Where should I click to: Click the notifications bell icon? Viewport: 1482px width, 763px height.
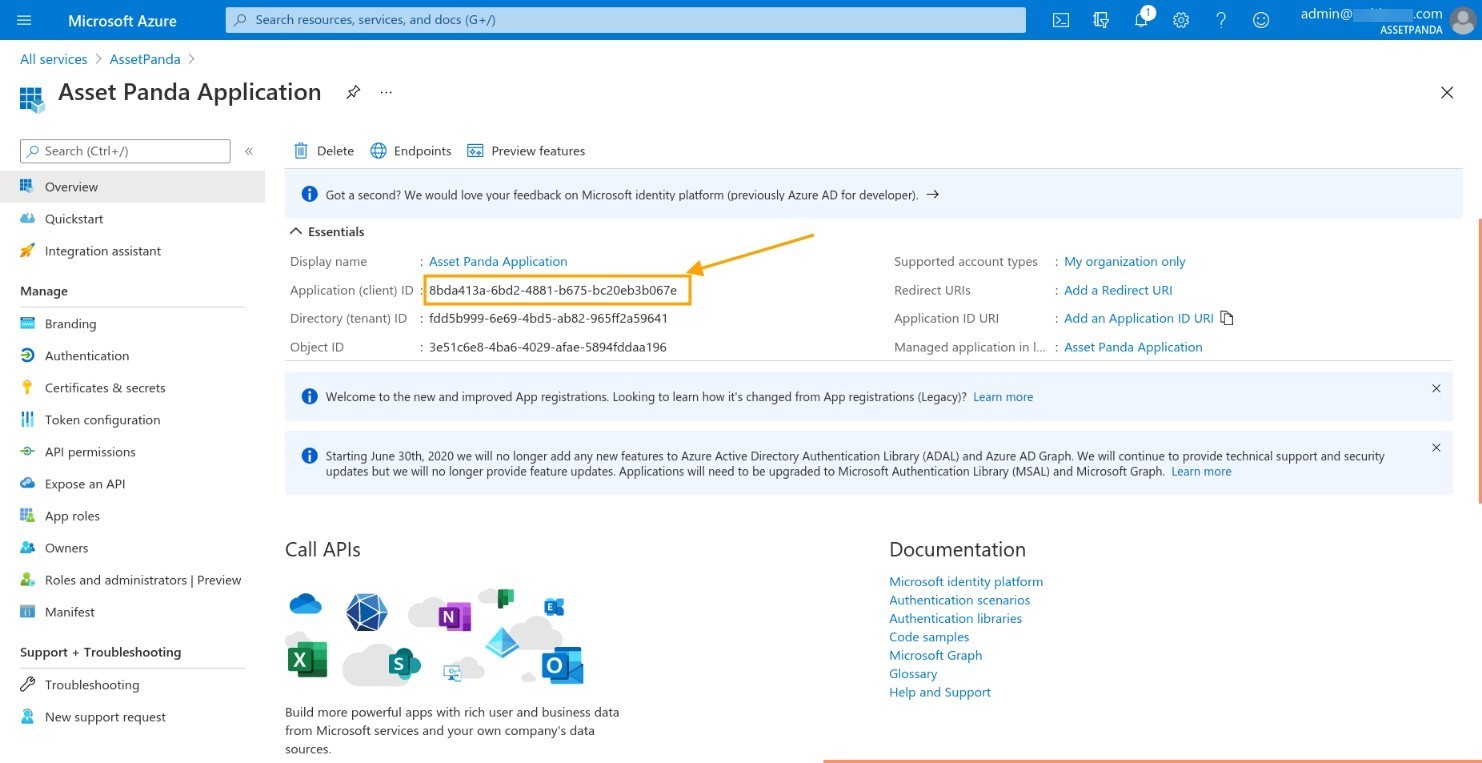pos(1141,20)
